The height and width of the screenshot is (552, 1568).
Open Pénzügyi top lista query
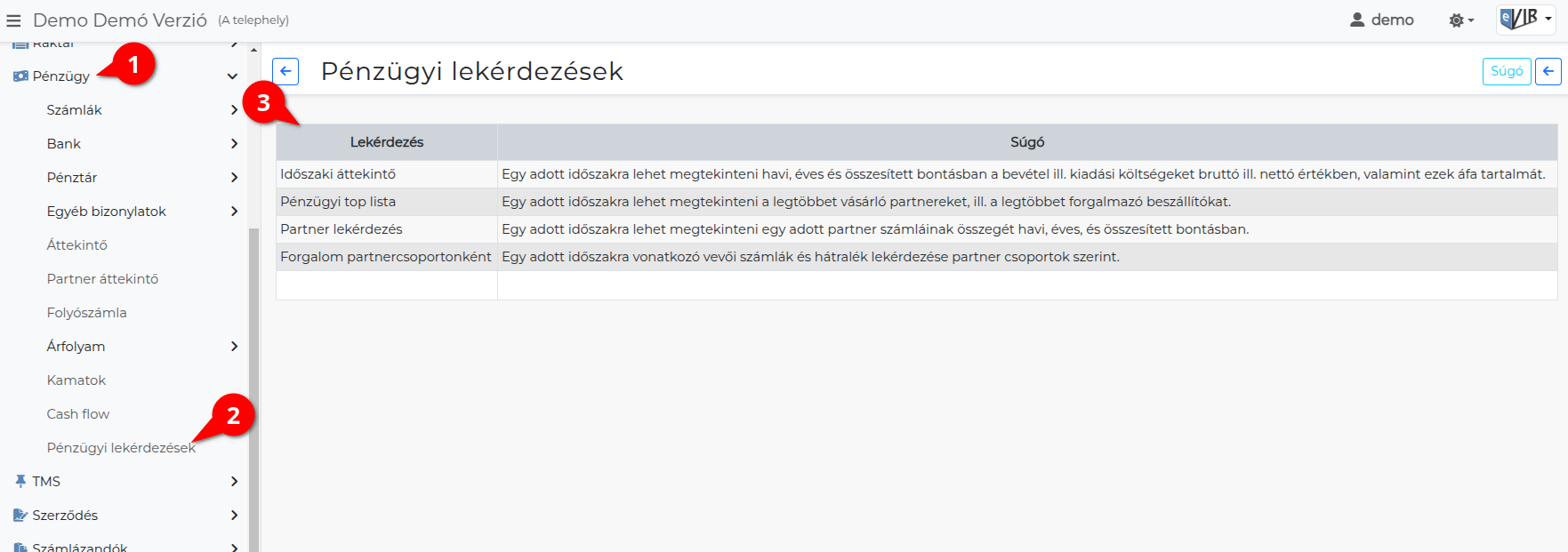pos(338,202)
